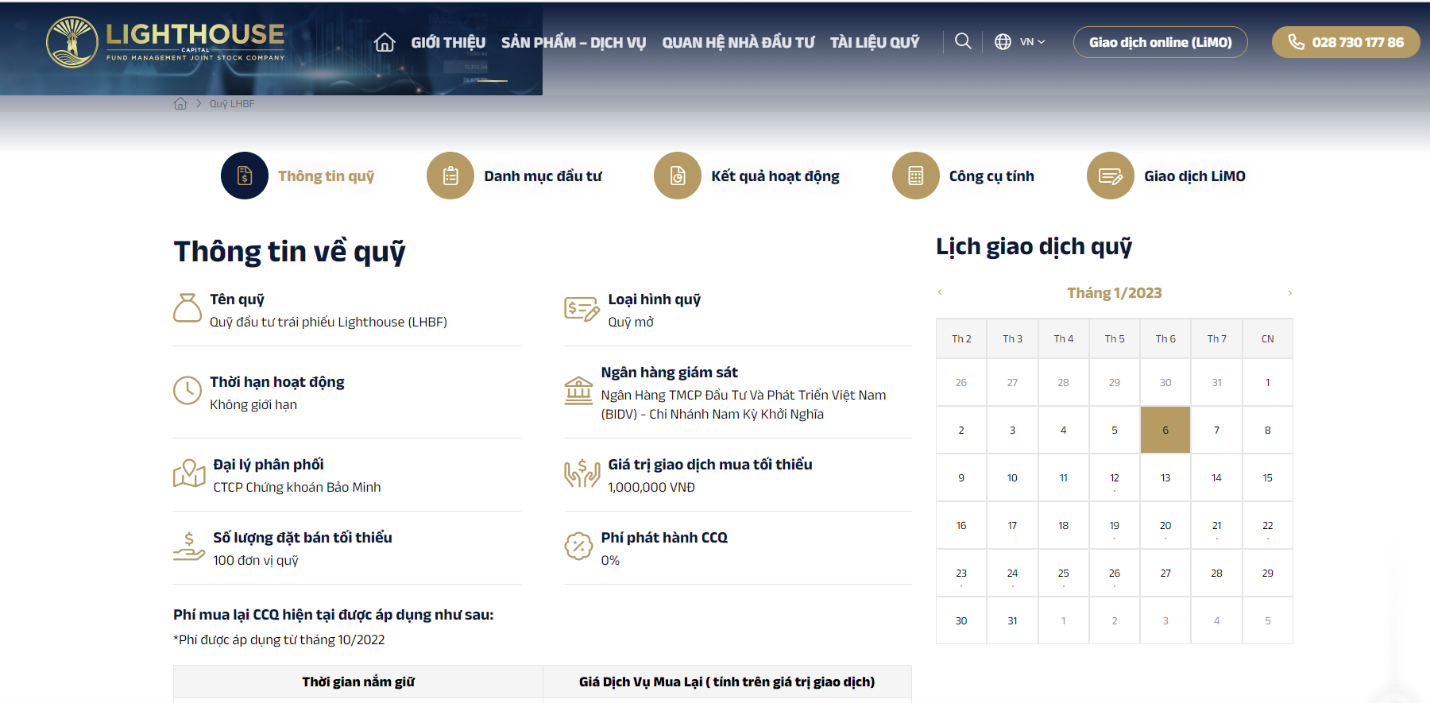
Task: Click the globe language icon
Action: 1001,41
